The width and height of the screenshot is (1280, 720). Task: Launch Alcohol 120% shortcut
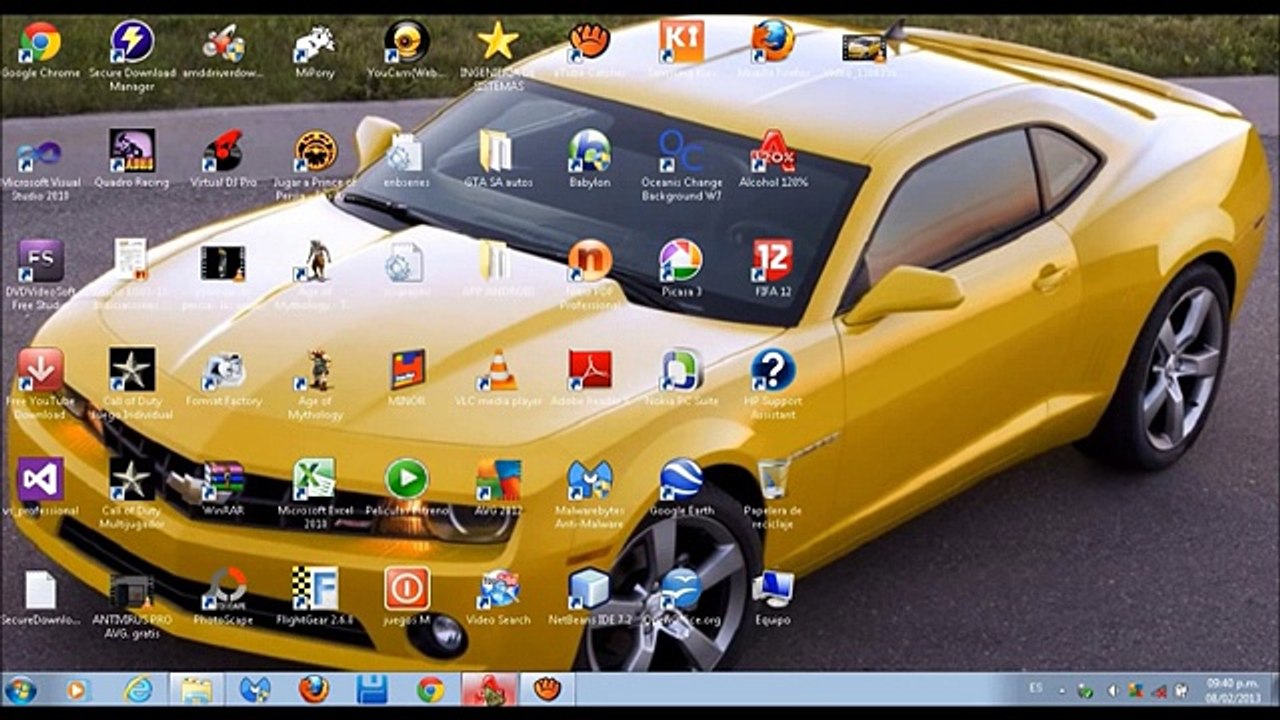[773, 152]
